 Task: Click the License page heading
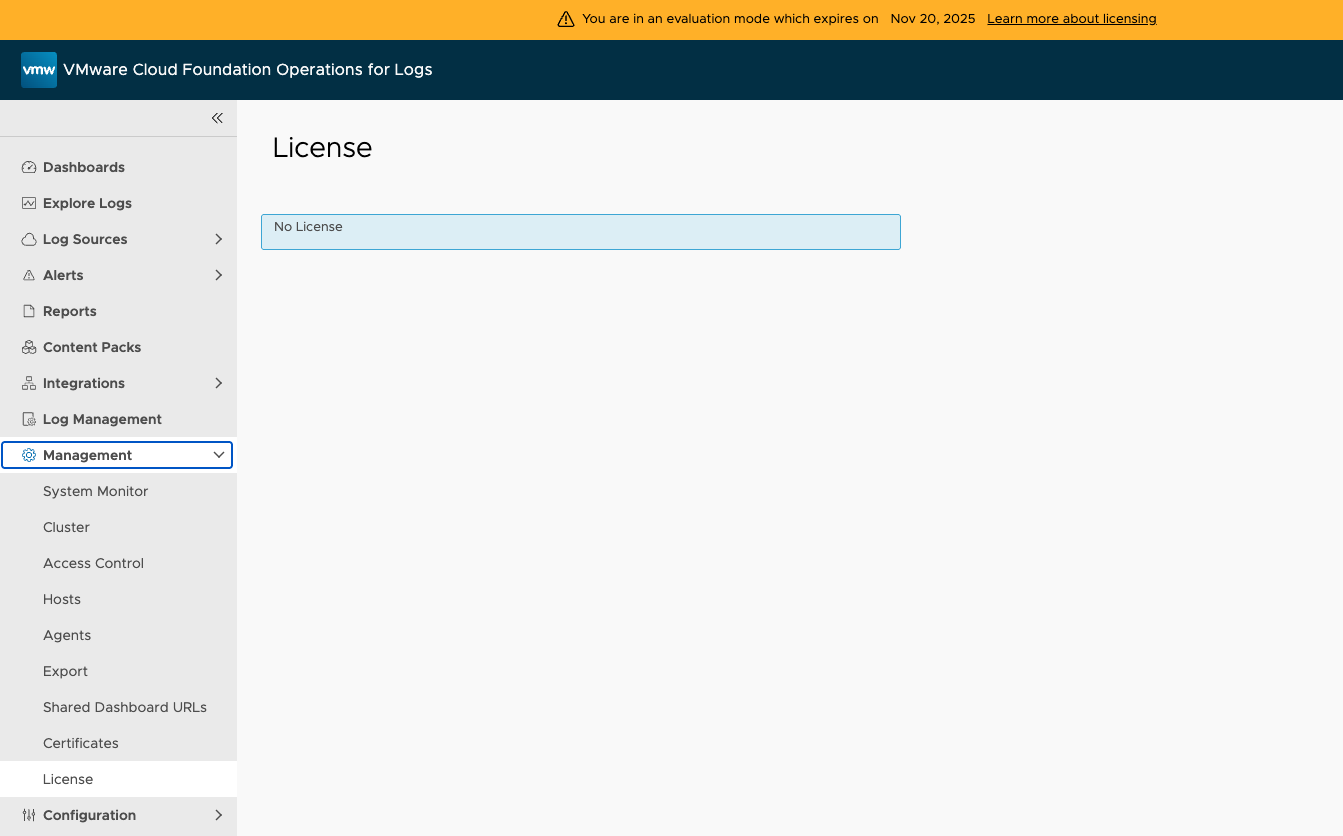click(322, 148)
